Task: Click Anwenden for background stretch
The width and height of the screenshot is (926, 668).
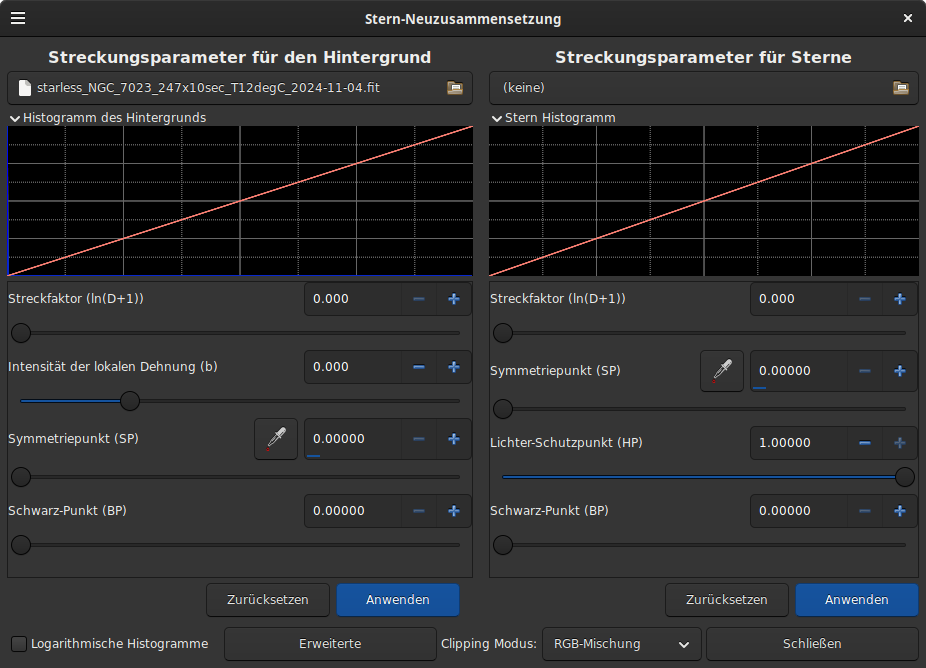Action: (397, 600)
